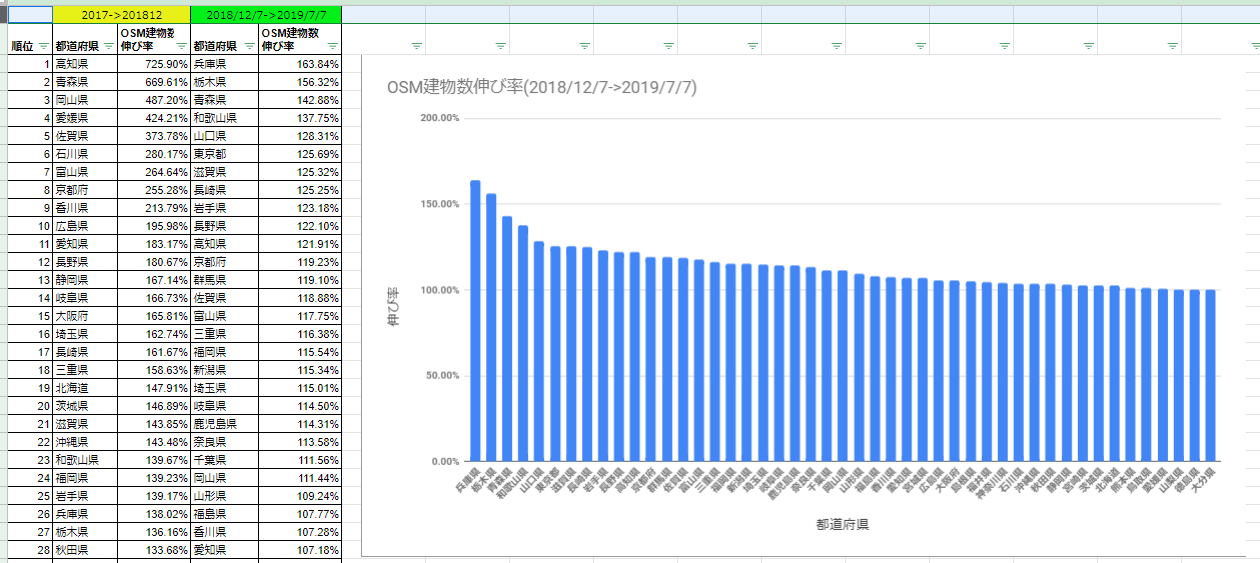The height and width of the screenshot is (563, 1260).
Task: Select the 茨城県 cell in the table
Action: point(85,406)
